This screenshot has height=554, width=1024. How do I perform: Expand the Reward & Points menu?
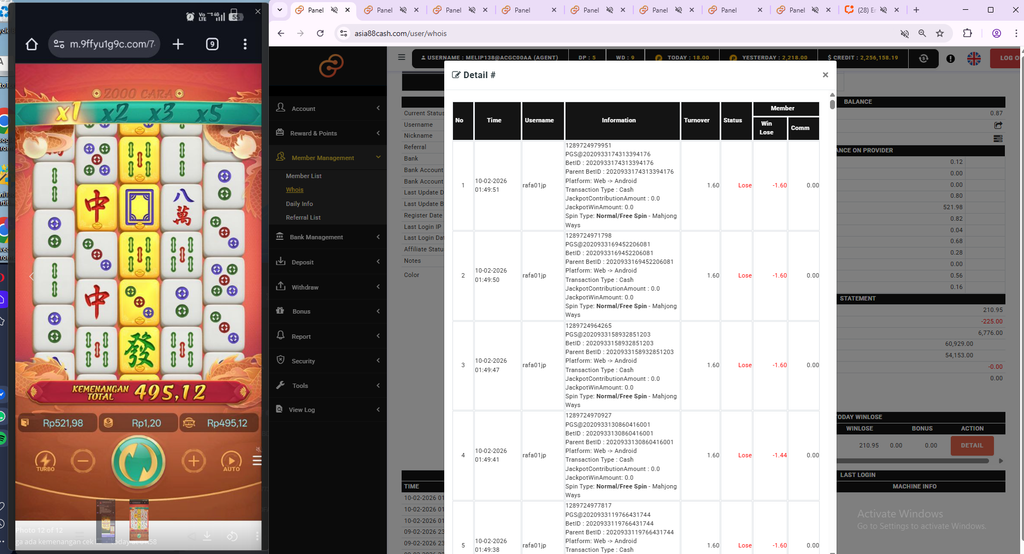tap(328, 133)
